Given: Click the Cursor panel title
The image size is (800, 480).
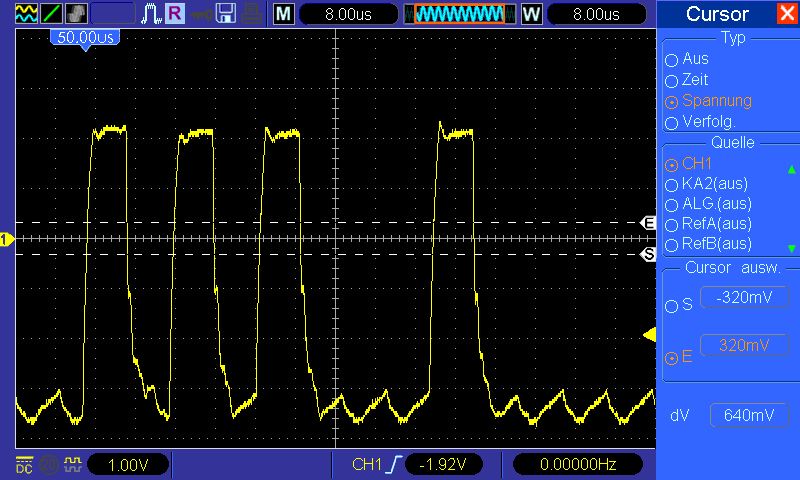Looking at the screenshot, I should point(717,14).
